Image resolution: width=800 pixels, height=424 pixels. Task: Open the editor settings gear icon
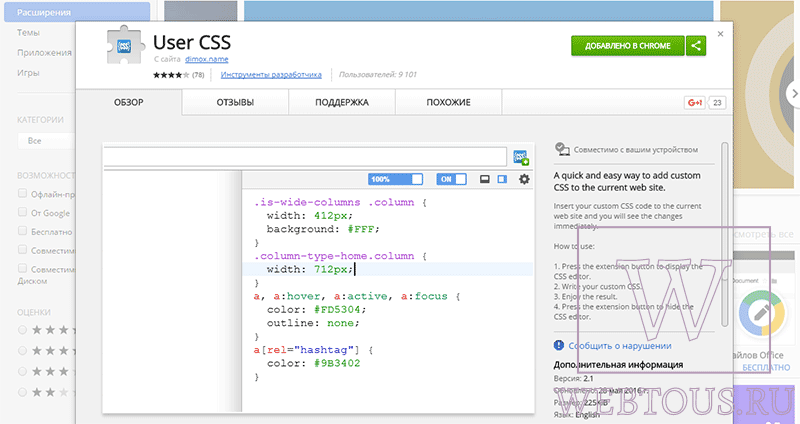pyautogui.click(x=524, y=179)
